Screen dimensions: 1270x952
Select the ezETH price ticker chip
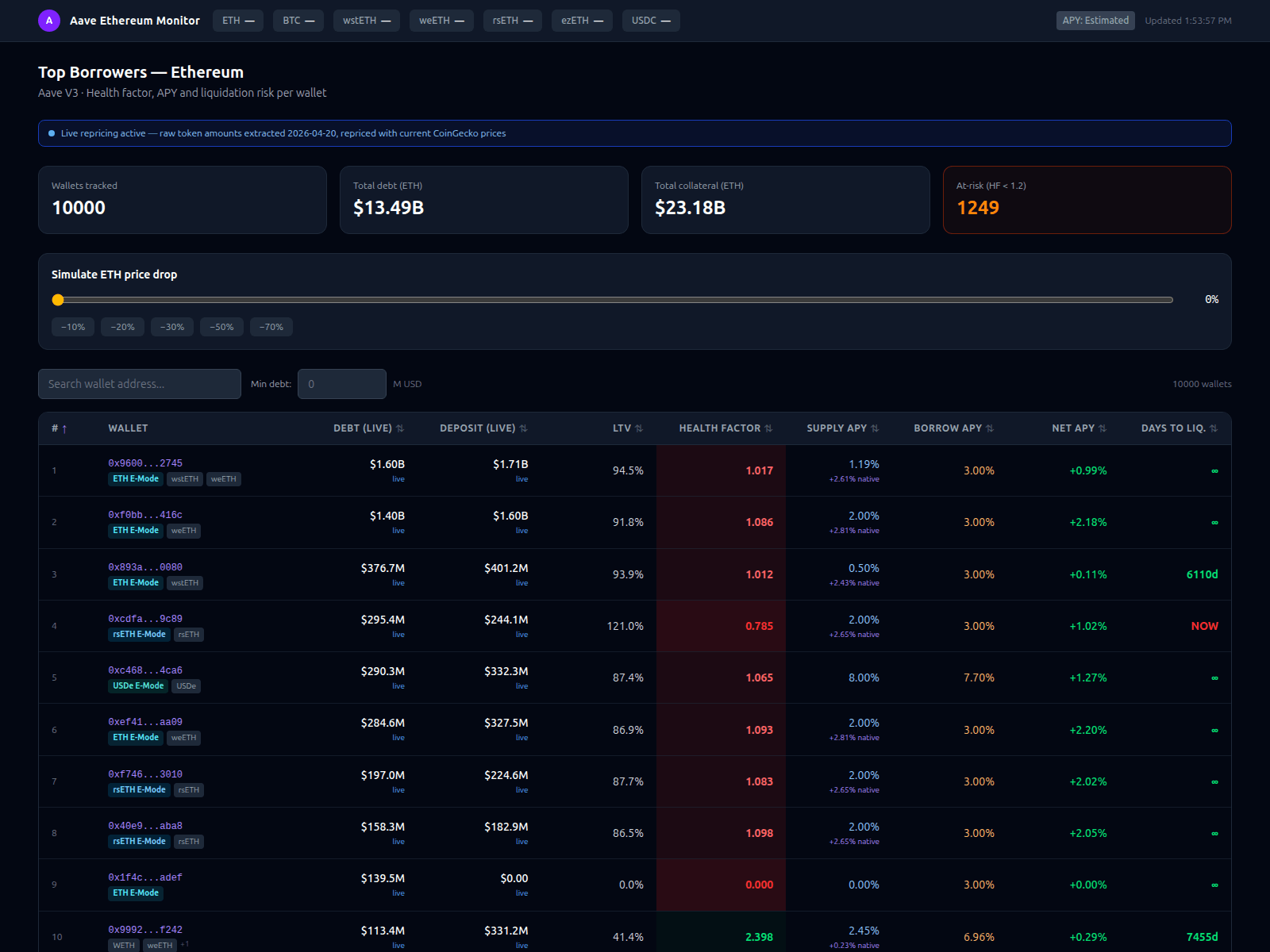tap(582, 21)
